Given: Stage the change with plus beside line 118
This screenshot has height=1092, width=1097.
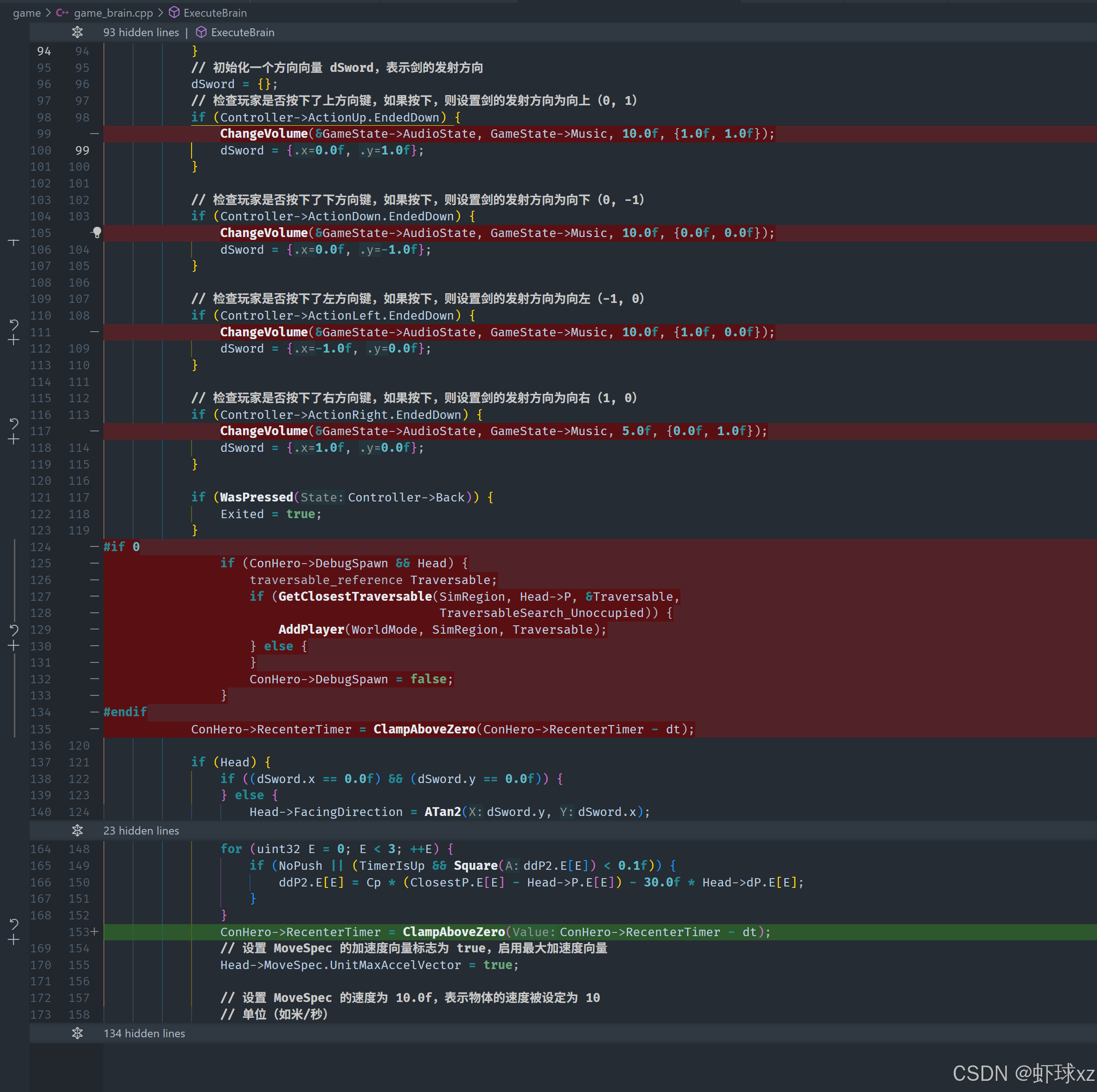Looking at the screenshot, I should pyautogui.click(x=14, y=439).
